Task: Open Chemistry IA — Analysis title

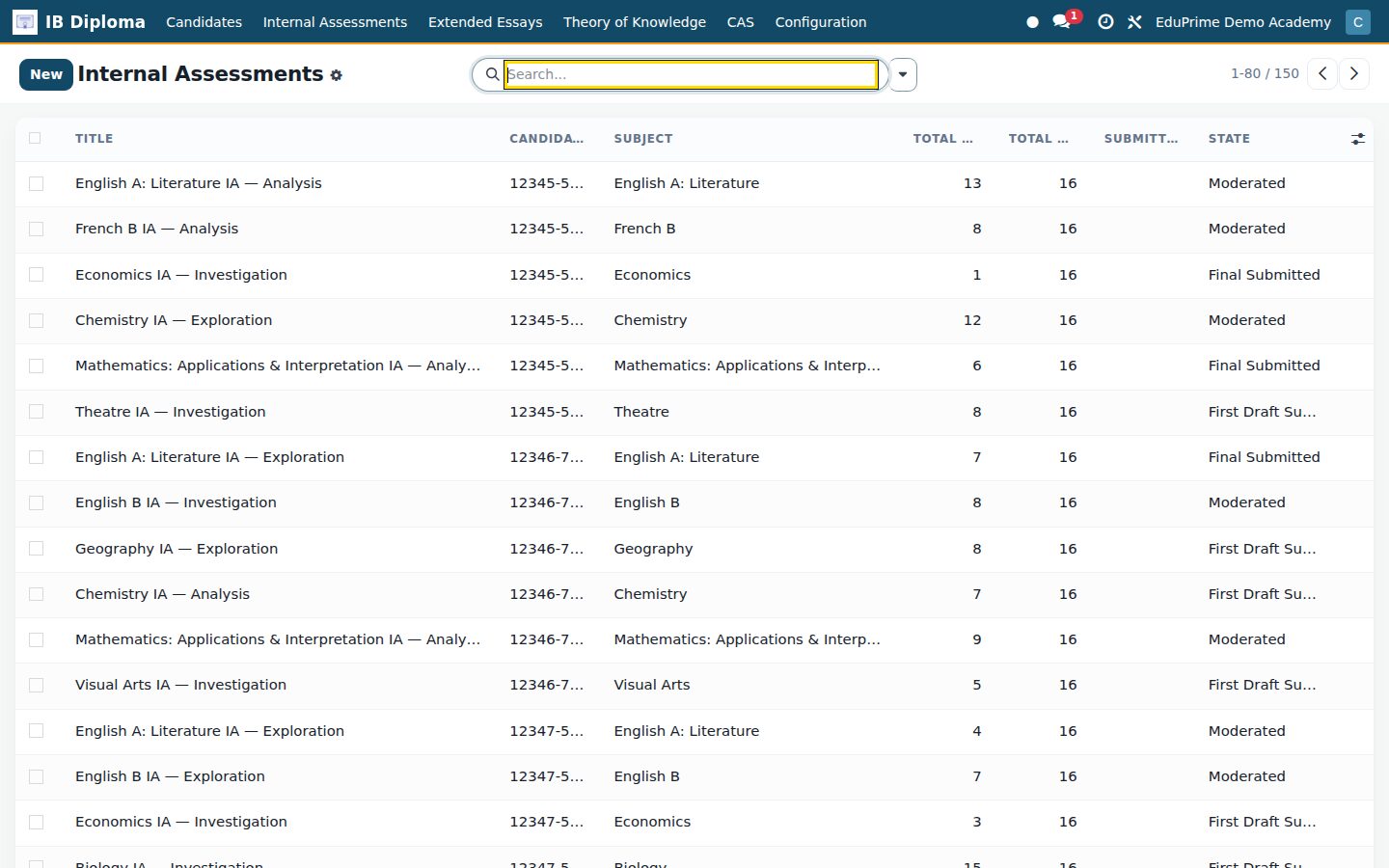Action: 162,594
